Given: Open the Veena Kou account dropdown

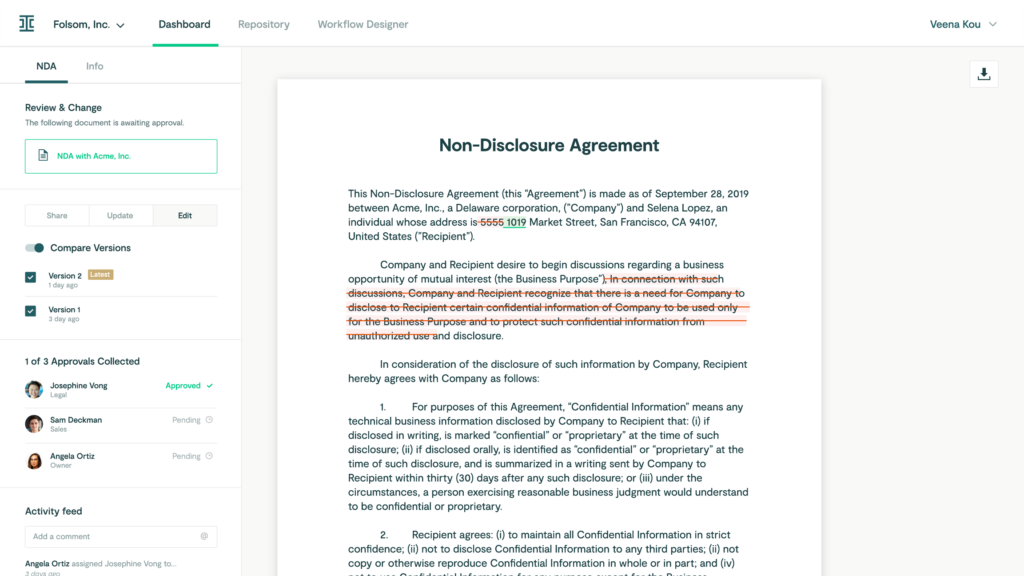Looking at the screenshot, I should pyautogui.click(x=962, y=24).
